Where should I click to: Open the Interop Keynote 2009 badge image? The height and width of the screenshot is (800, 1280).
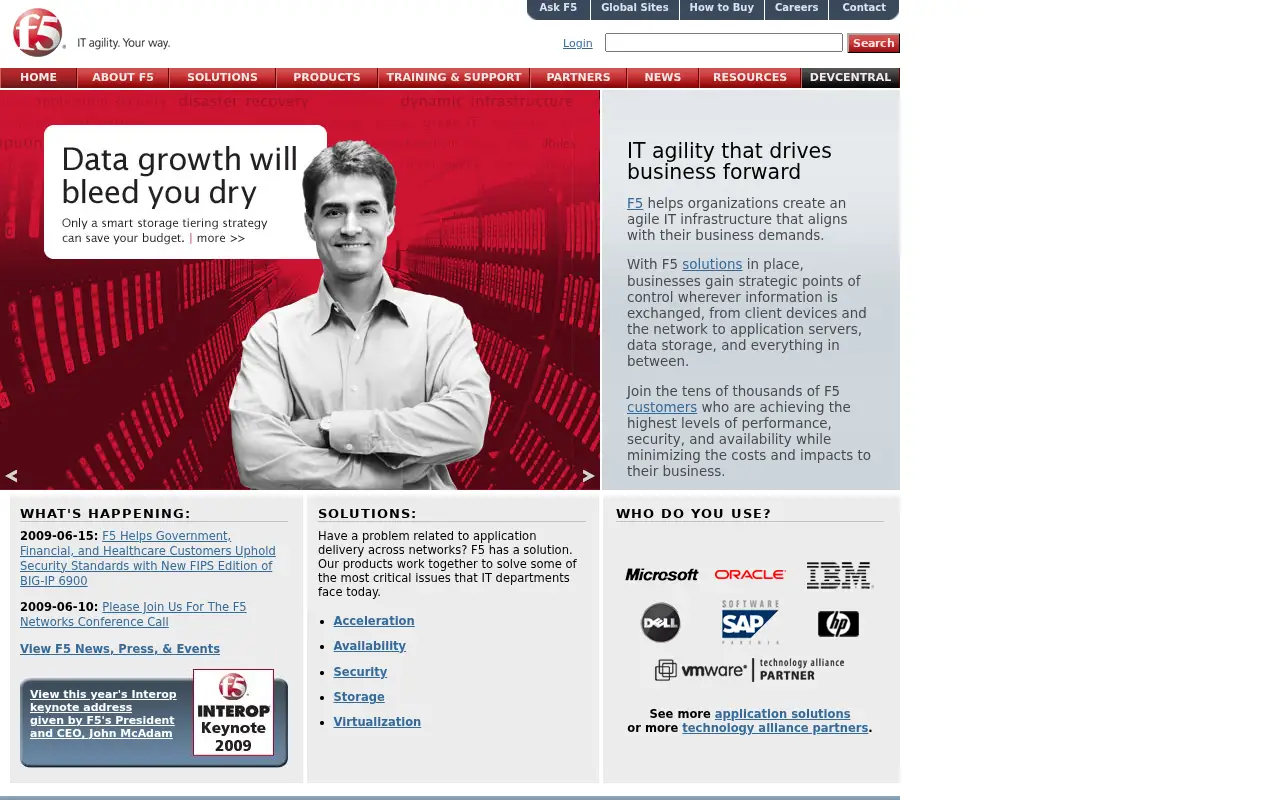[233, 713]
